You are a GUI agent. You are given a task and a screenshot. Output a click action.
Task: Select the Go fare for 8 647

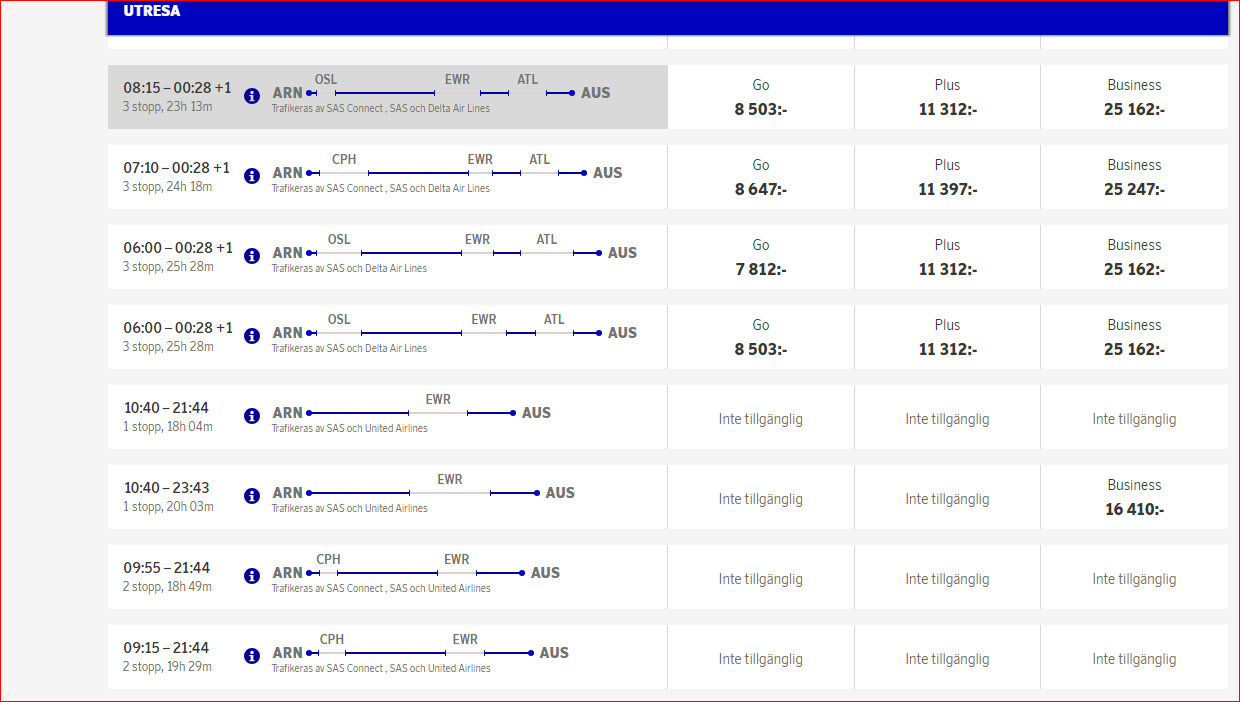tap(761, 178)
